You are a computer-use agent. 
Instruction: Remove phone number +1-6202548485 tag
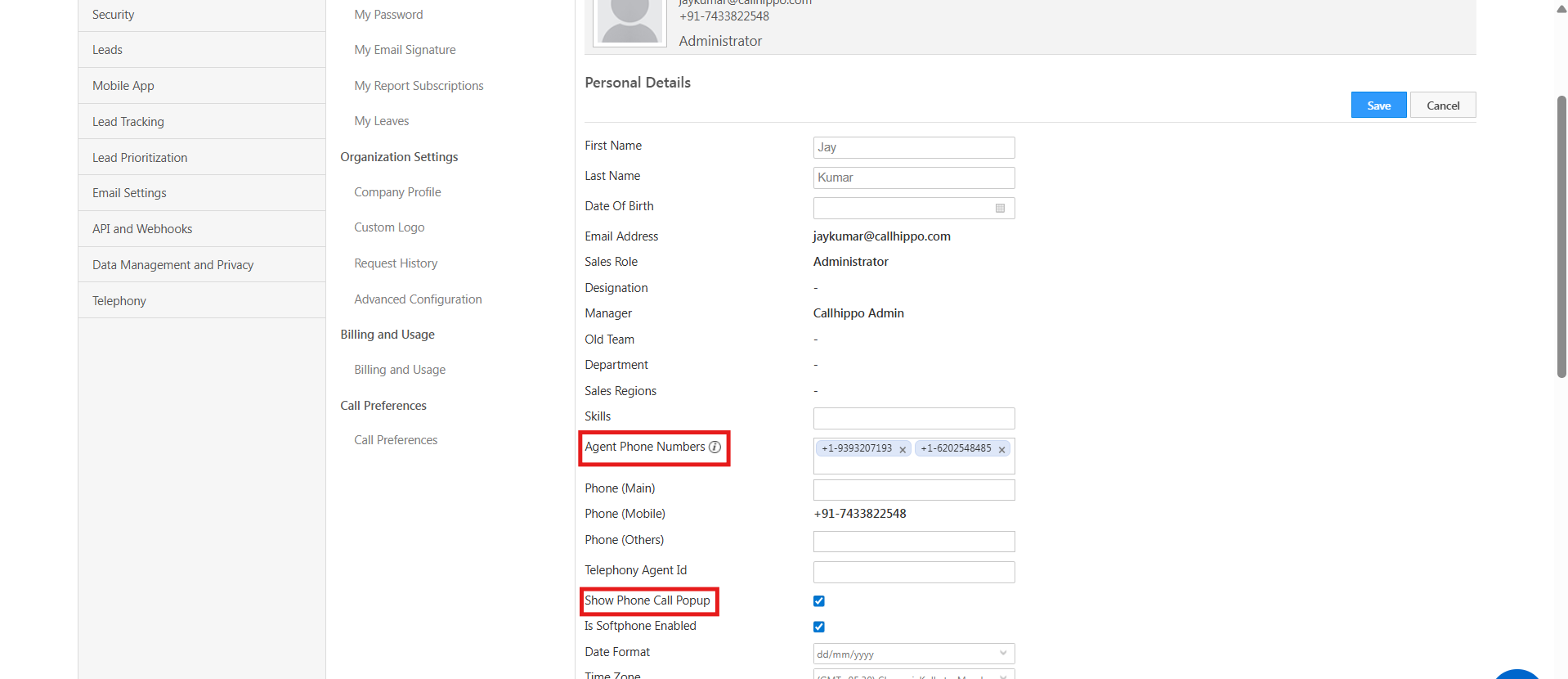pyautogui.click(x=1001, y=449)
